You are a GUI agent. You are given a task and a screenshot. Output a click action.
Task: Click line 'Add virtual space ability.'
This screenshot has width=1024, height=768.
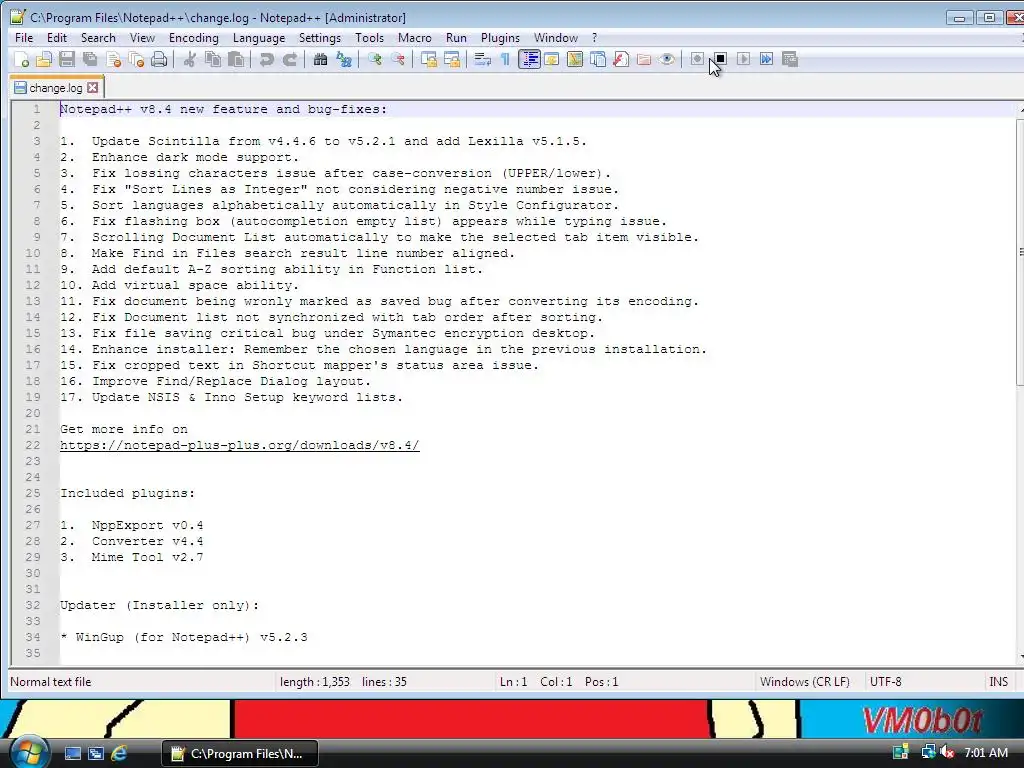click(x=195, y=285)
